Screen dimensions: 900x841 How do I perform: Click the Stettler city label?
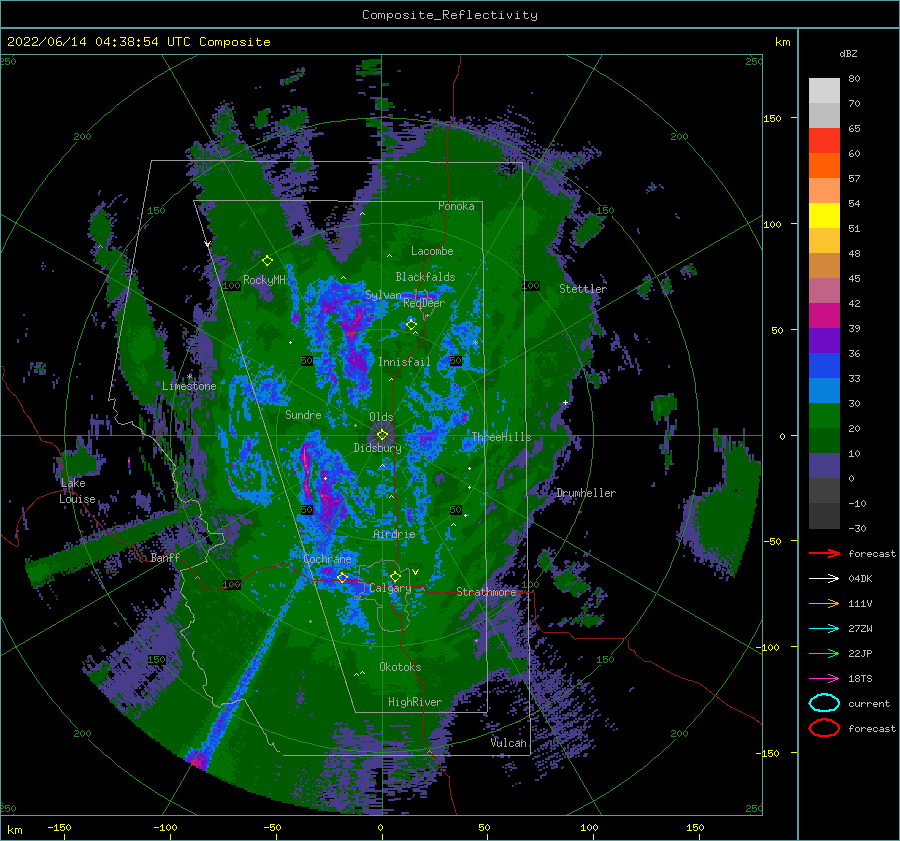click(583, 289)
